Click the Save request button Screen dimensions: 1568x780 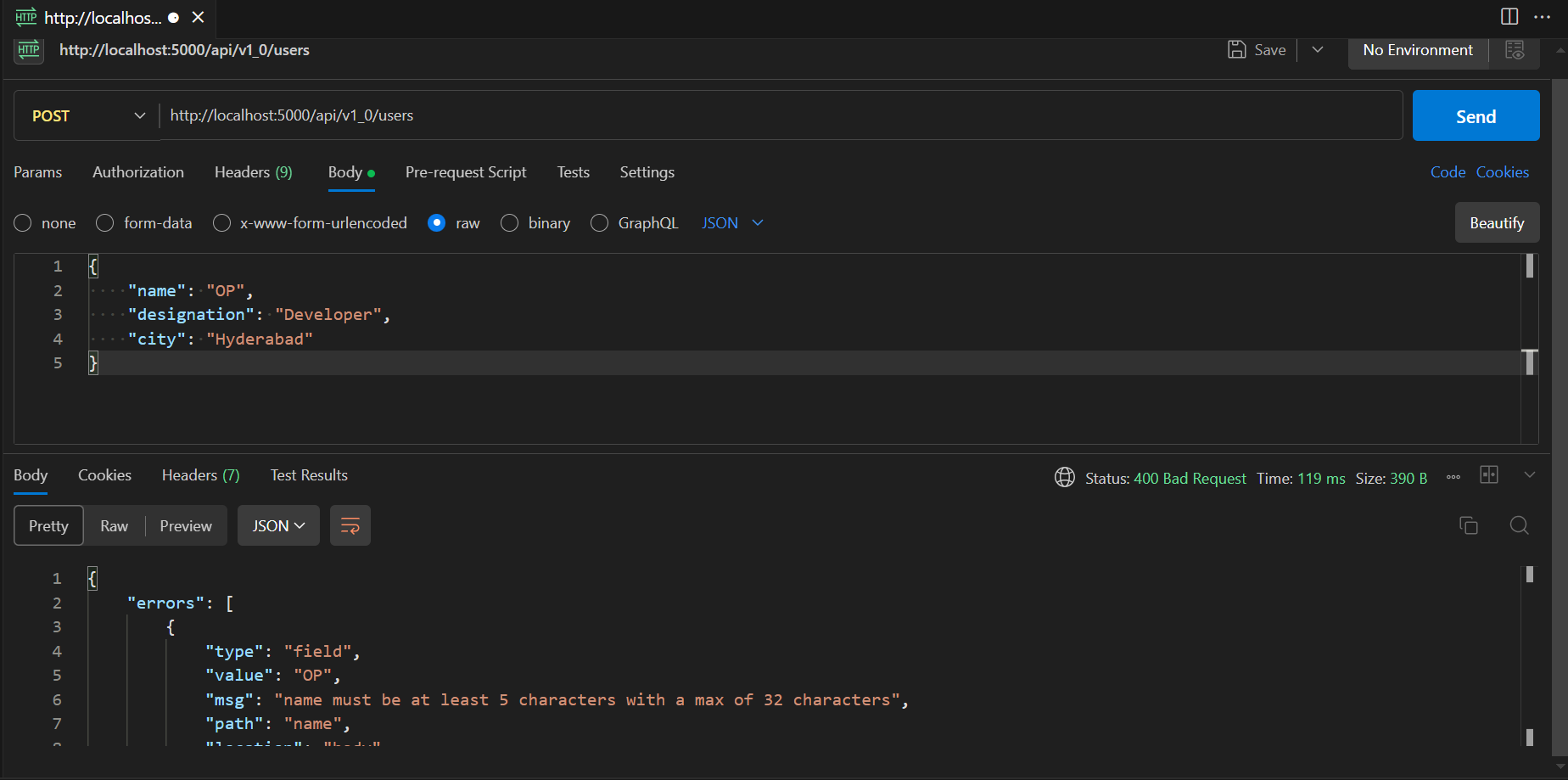[1257, 50]
